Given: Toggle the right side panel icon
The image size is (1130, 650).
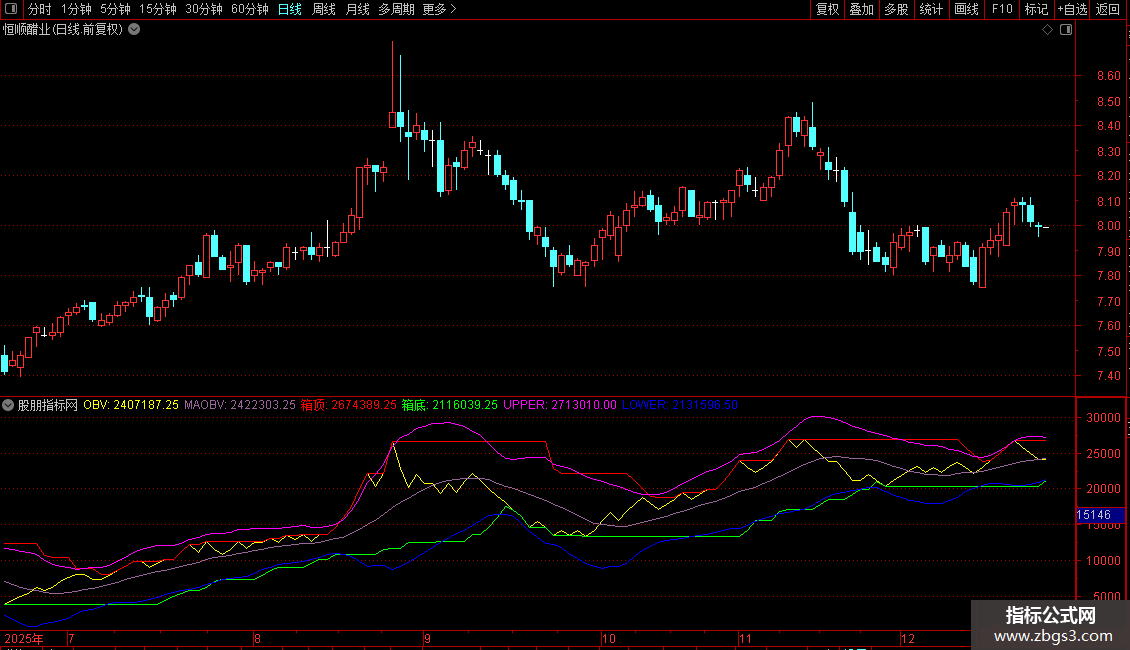Looking at the screenshot, I should click(1066, 30).
